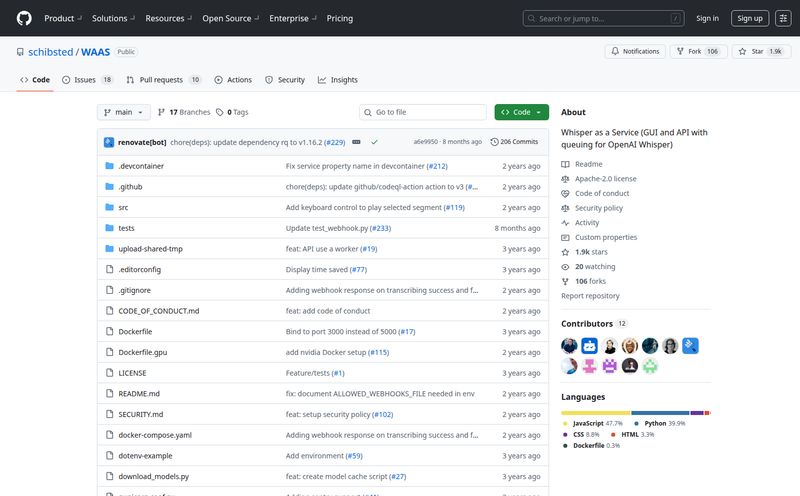Image resolution: width=800 pixels, height=496 pixels.
Task: Expand the Solutions navigation menu
Action: [112, 18]
